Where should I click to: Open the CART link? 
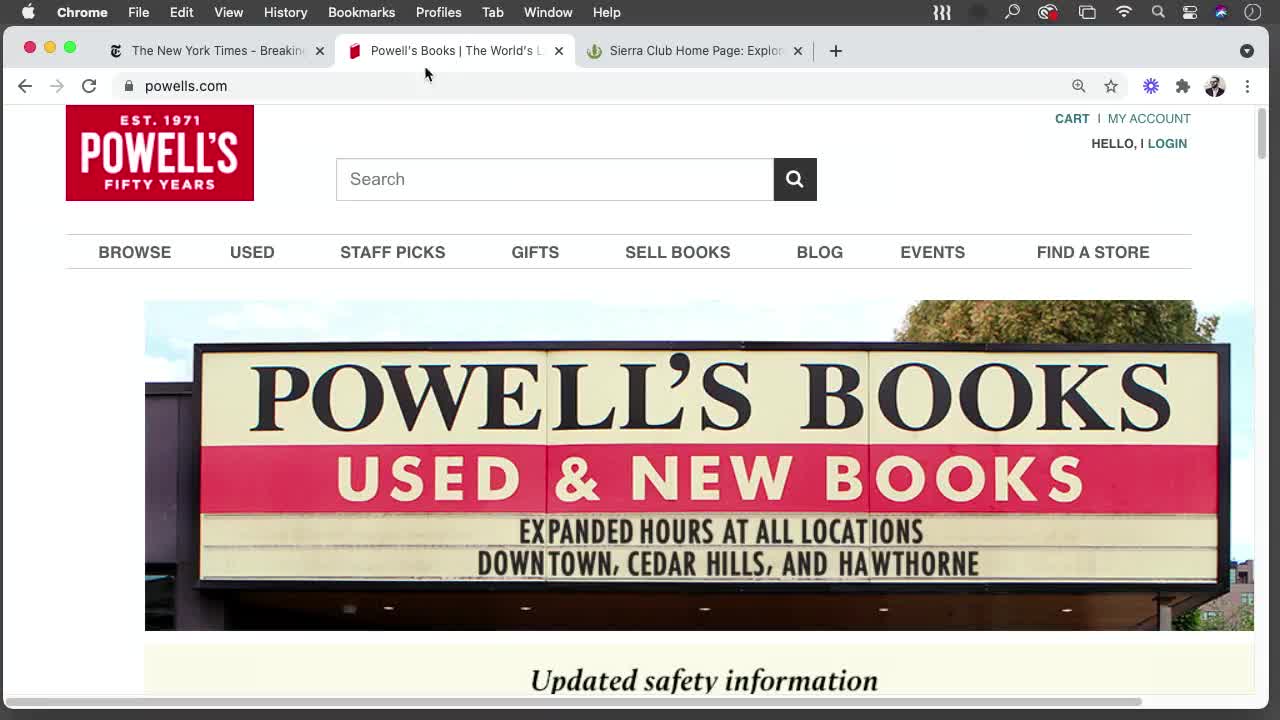[1071, 119]
